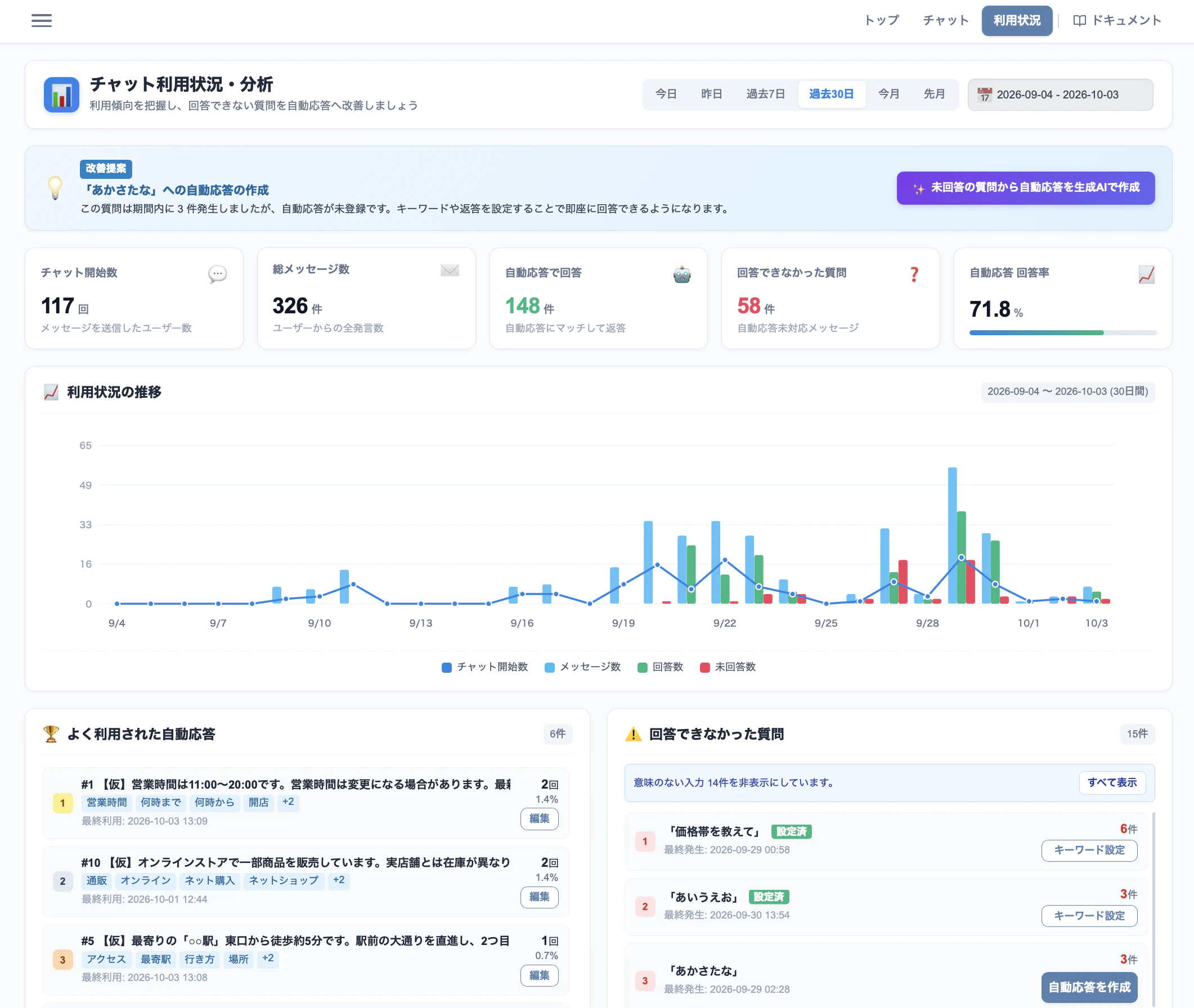This screenshot has width=1194, height=1008.
Task: Click the red question mark icon
Action: 914,274
